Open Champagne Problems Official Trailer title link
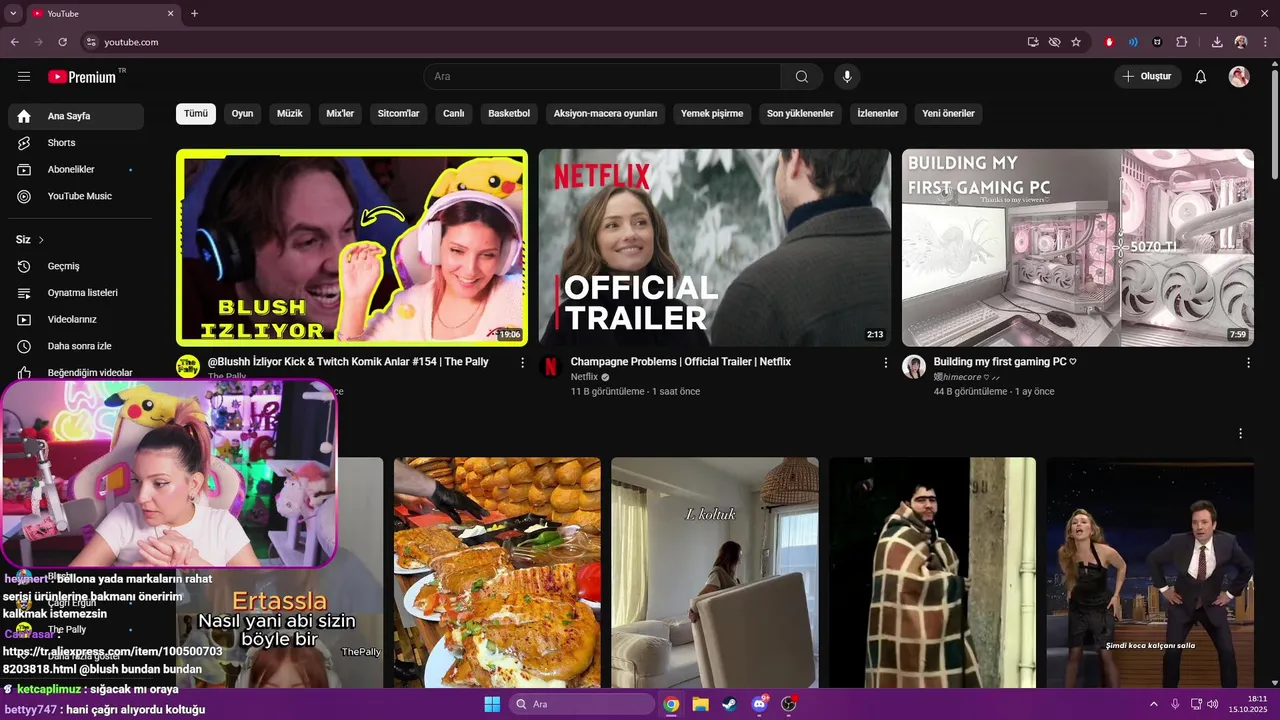This screenshot has width=1280, height=720. click(x=681, y=362)
